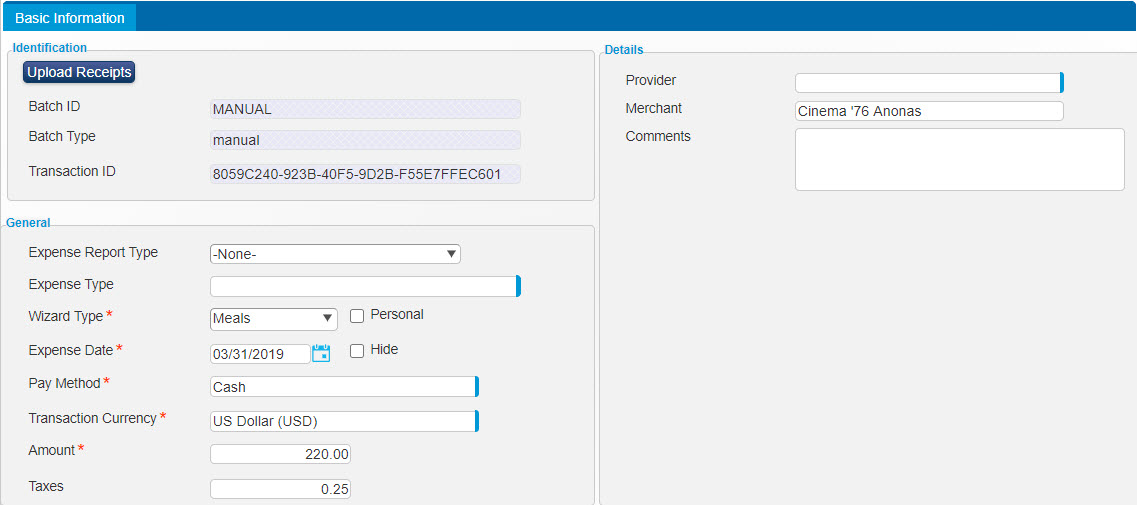Screen dimensions: 1137x505
Task: Expand the Expense Report Type dropdown
Action: click(x=335, y=254)
